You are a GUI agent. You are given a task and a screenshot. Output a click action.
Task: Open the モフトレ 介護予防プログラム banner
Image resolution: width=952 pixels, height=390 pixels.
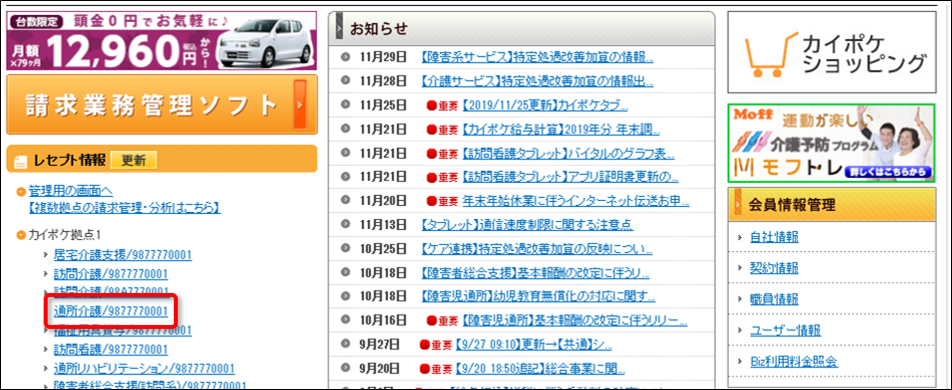(832, 143)
